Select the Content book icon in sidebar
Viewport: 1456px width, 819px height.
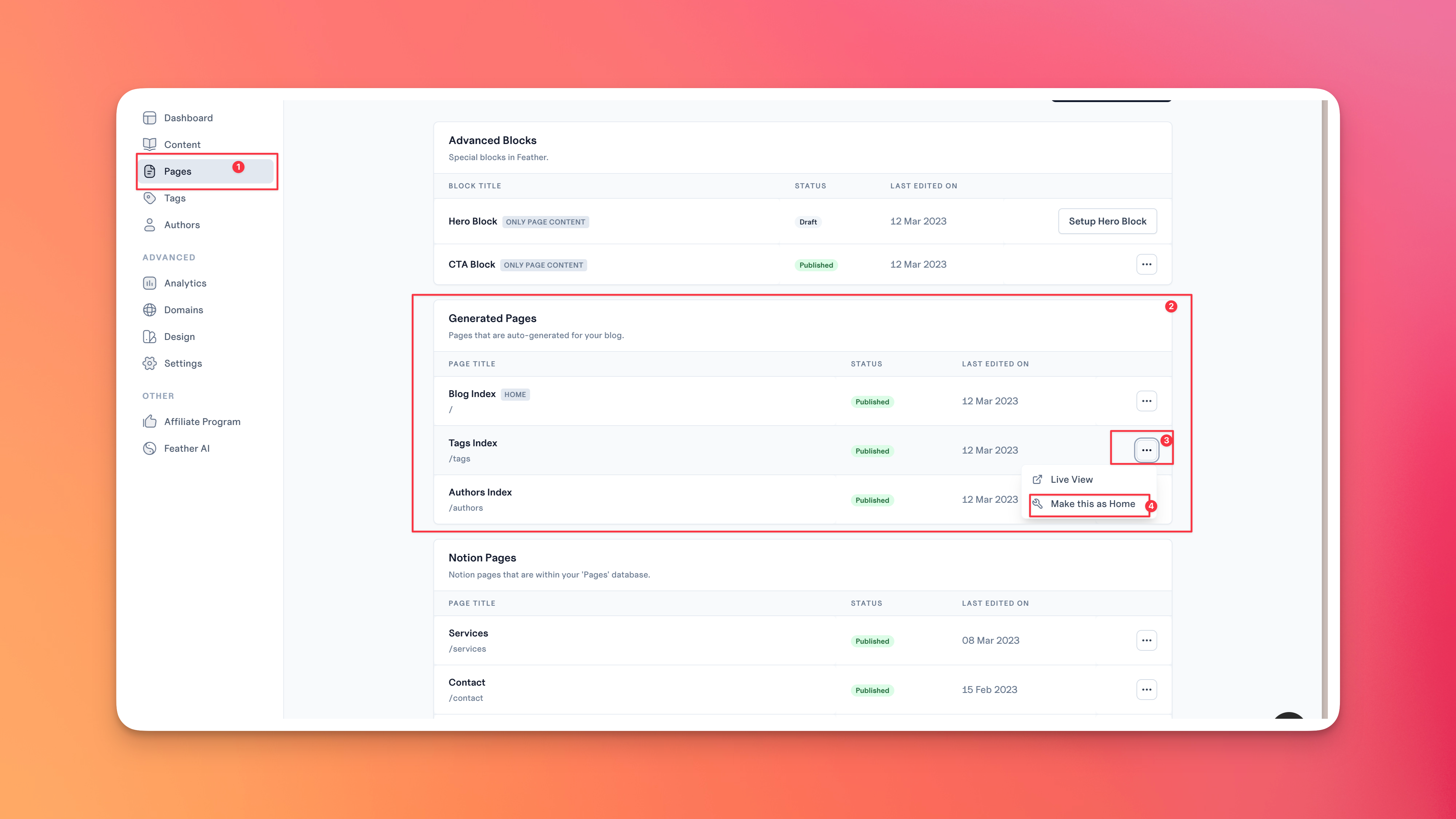tap(150, 144)
